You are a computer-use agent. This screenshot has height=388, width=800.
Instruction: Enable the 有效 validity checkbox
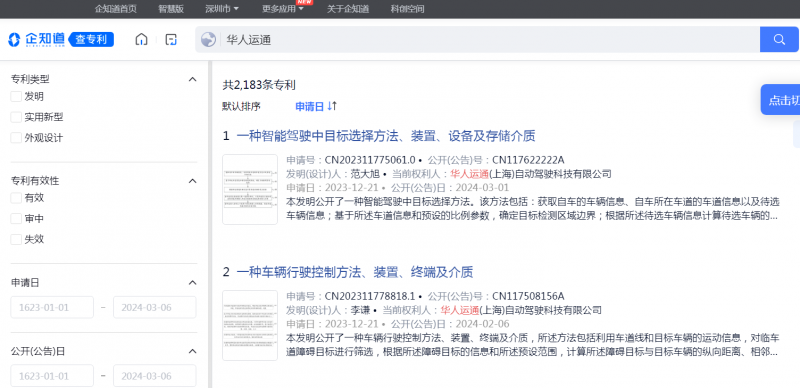(16, 198)
